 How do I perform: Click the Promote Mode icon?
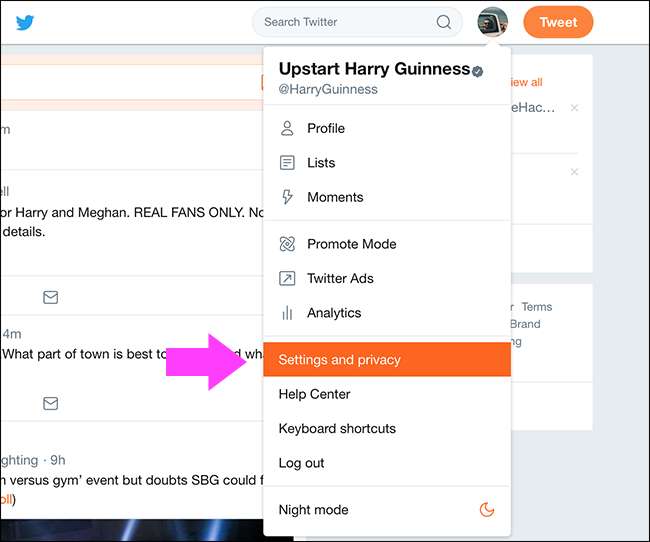point(288,244)
